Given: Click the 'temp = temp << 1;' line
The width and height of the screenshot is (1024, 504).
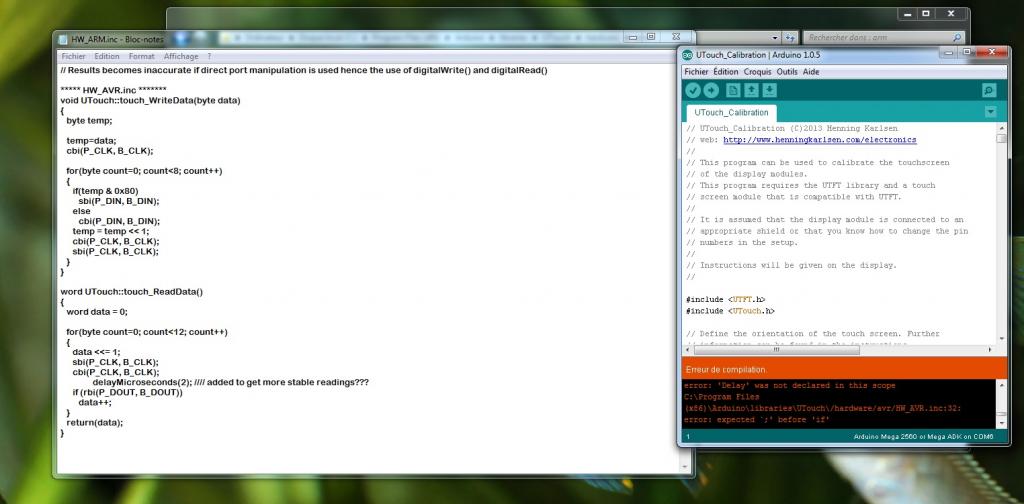Looking at the screenshot, I should [x=111, y=231].
